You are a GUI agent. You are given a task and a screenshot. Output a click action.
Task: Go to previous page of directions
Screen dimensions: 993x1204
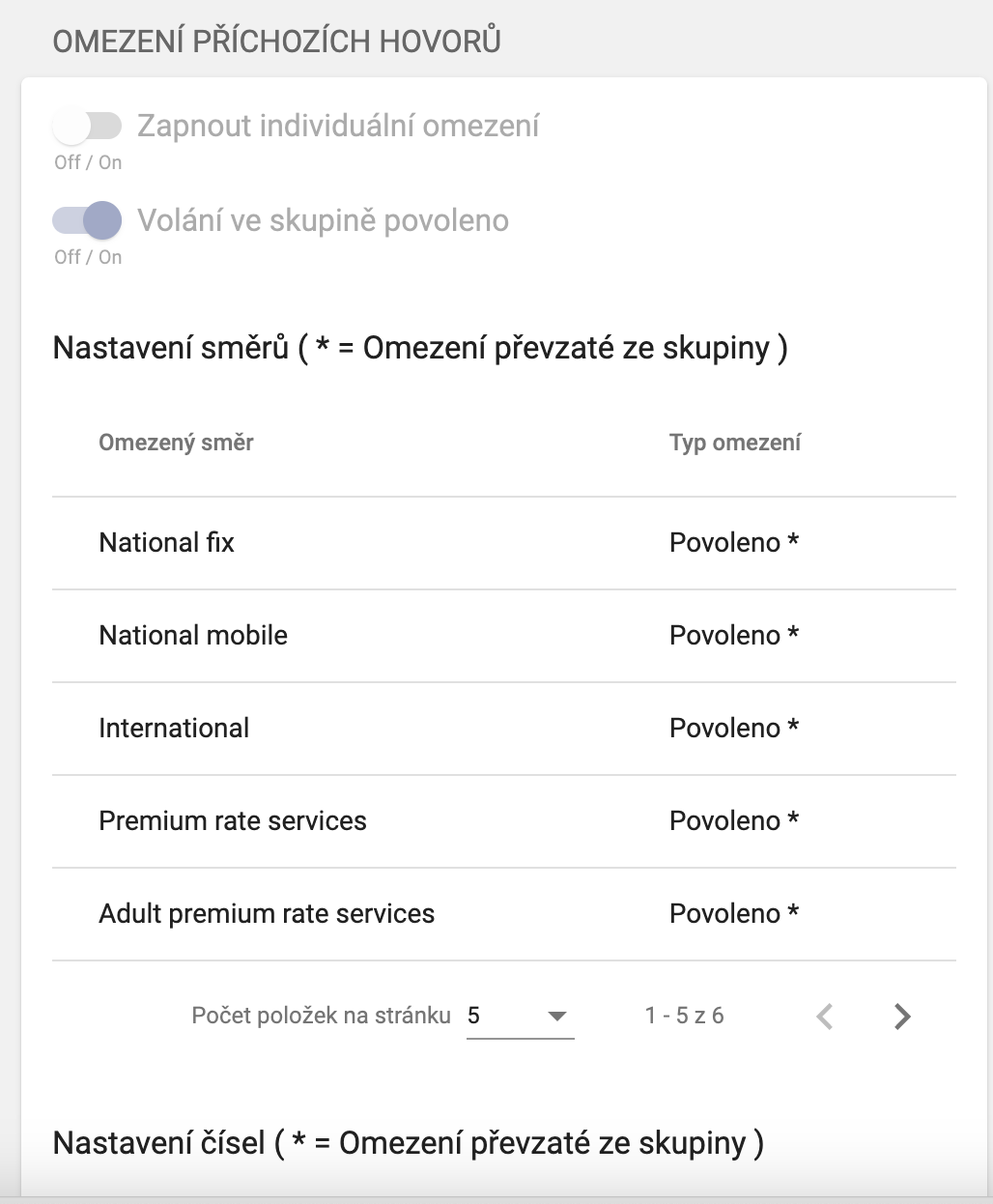coord(825,1017)
